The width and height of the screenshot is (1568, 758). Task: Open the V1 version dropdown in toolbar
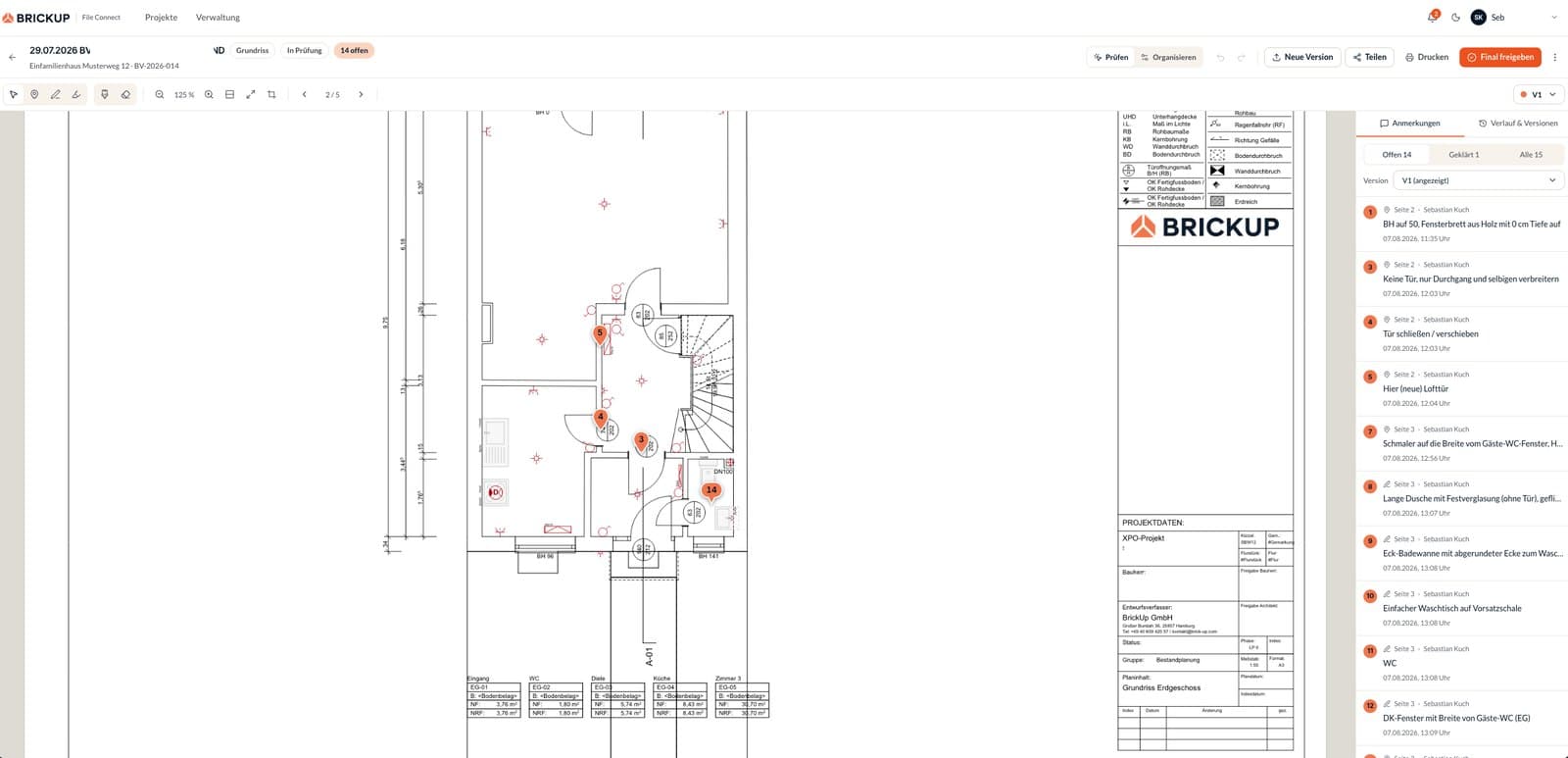1538,94
